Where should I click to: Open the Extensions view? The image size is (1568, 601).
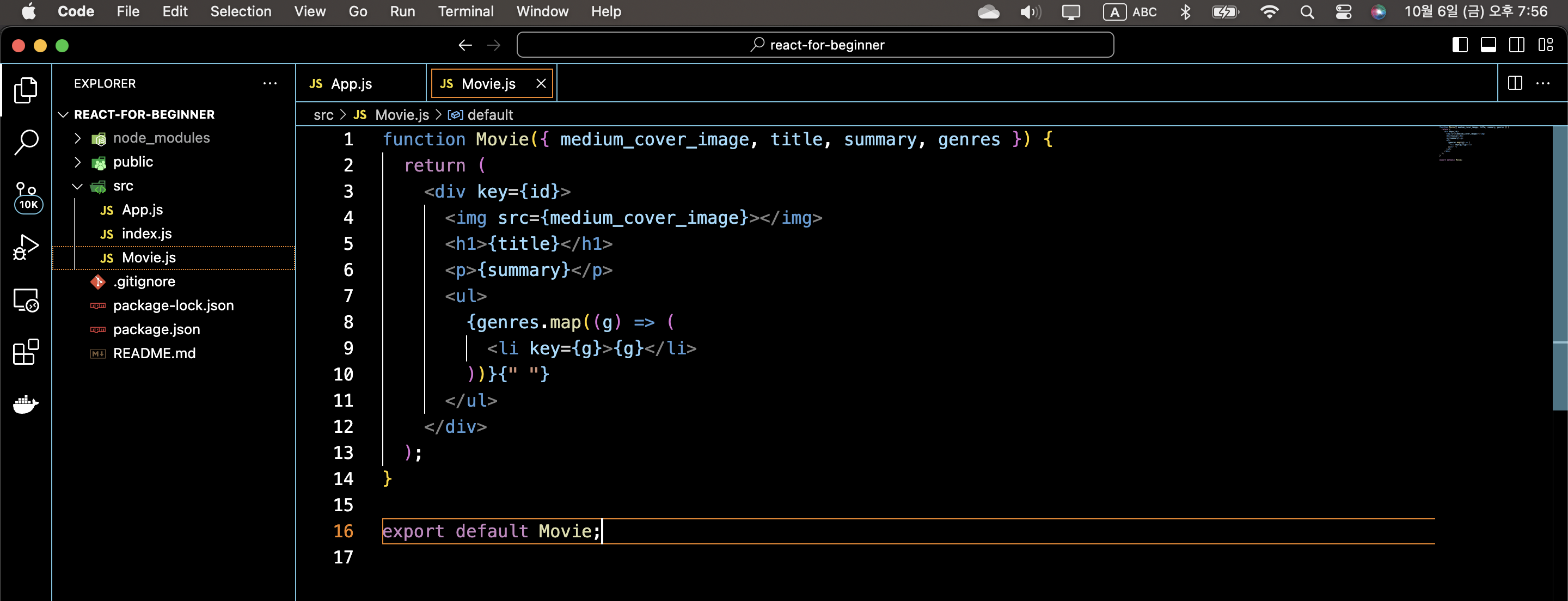click(x=26, y=352)
